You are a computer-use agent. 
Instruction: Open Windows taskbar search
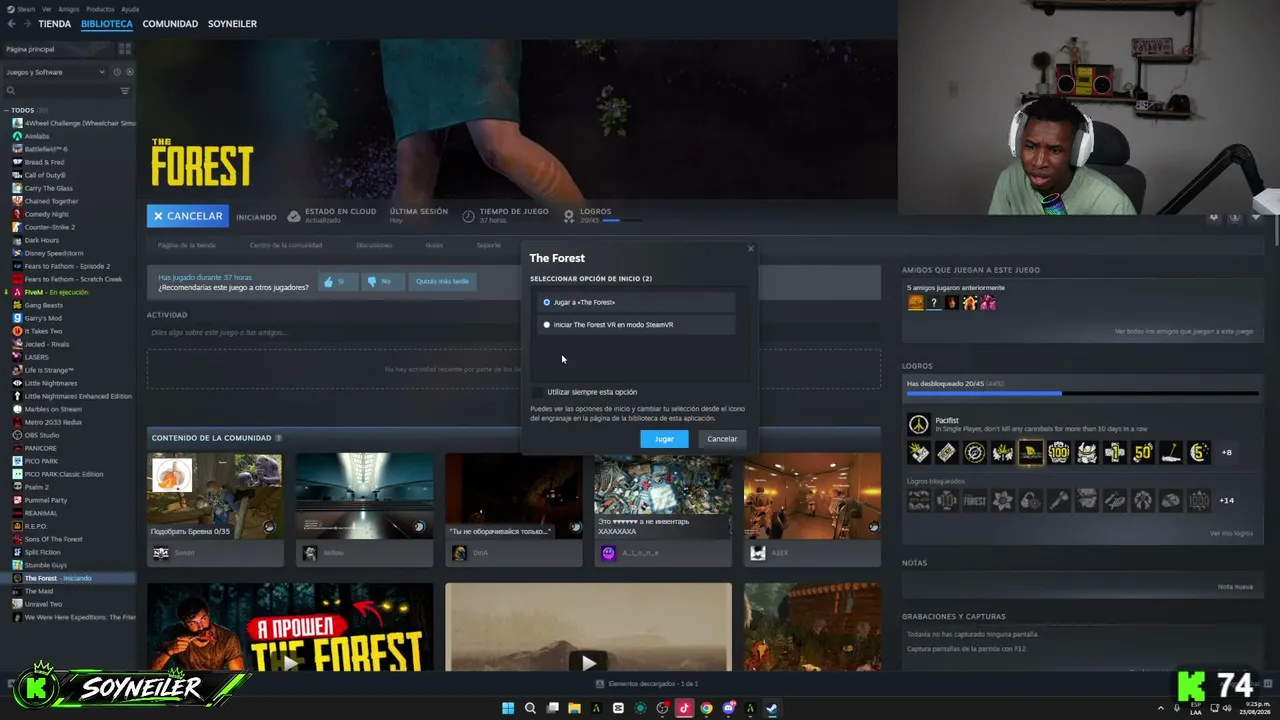[x=530, y=708]
